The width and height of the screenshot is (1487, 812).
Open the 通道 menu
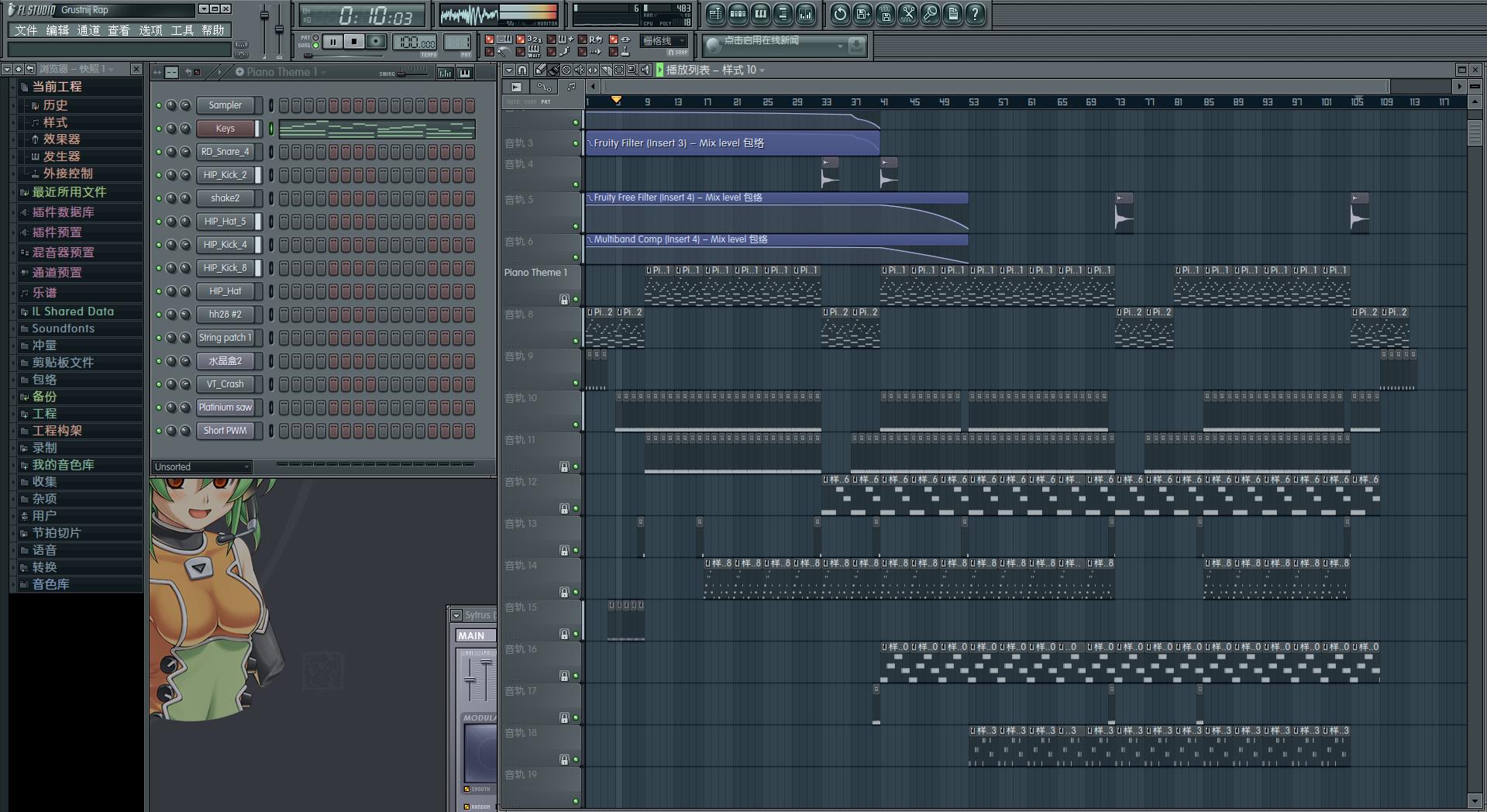[x=88, y=30]
